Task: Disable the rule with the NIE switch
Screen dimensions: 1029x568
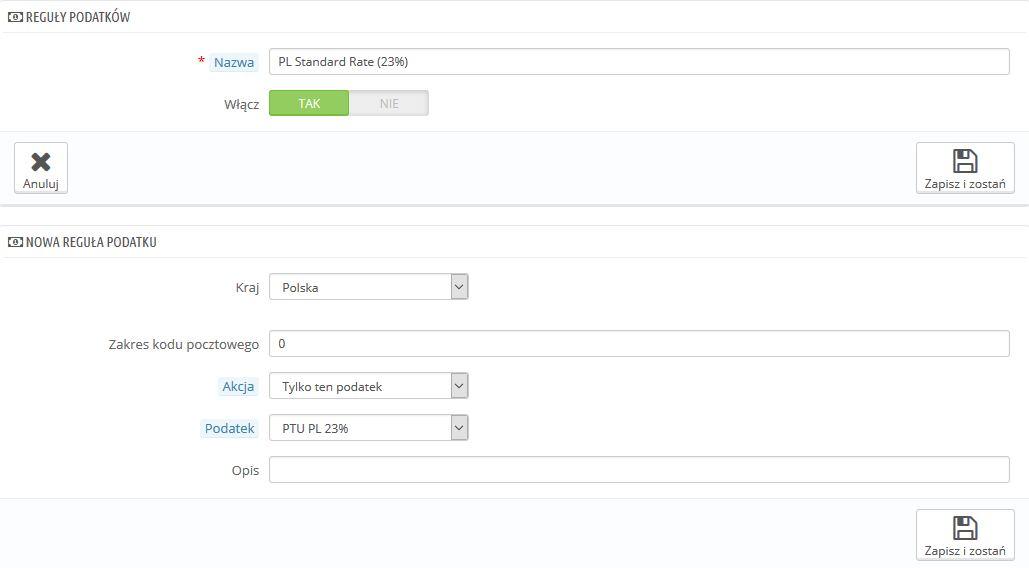Action: (x=389, y=103)
